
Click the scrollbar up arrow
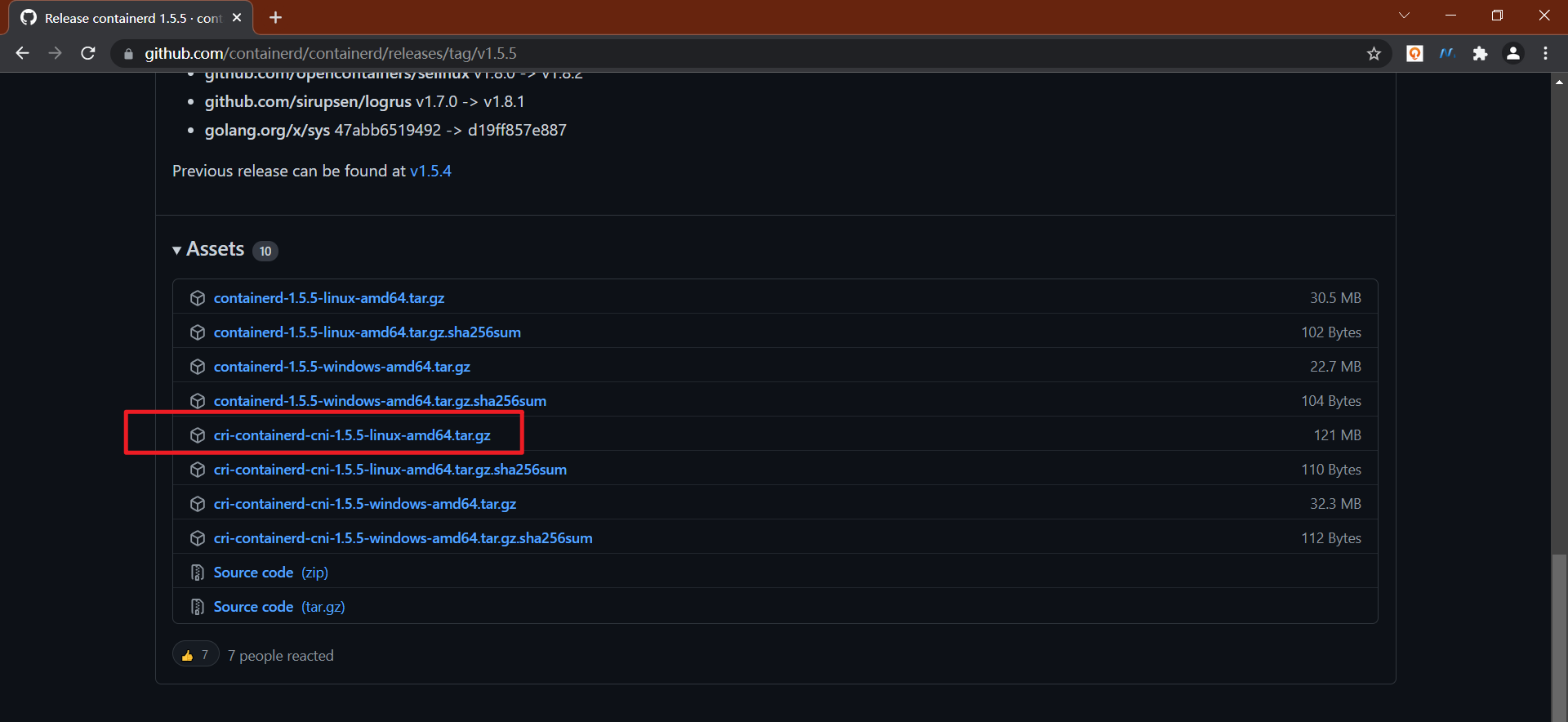(1559, 82)
